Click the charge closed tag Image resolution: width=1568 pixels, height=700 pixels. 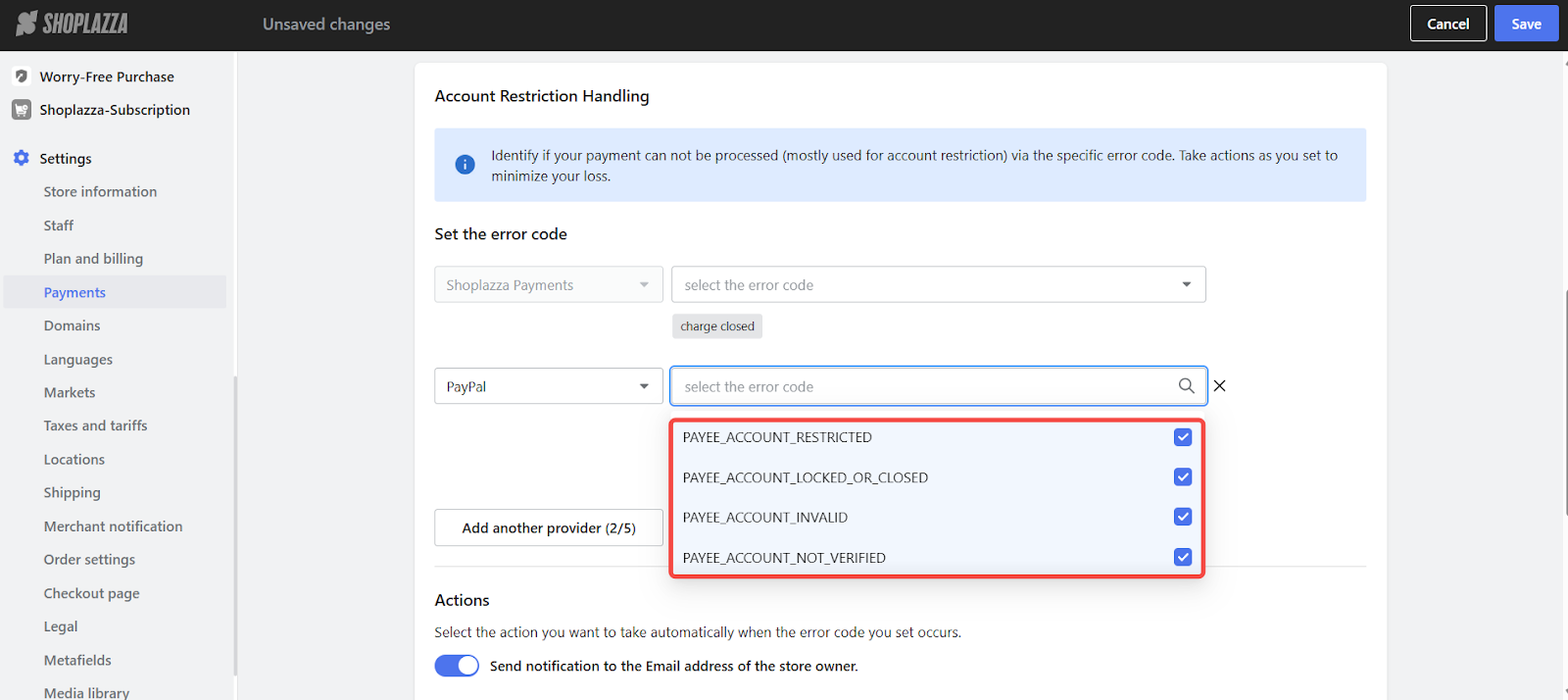(x=717, y=326)
